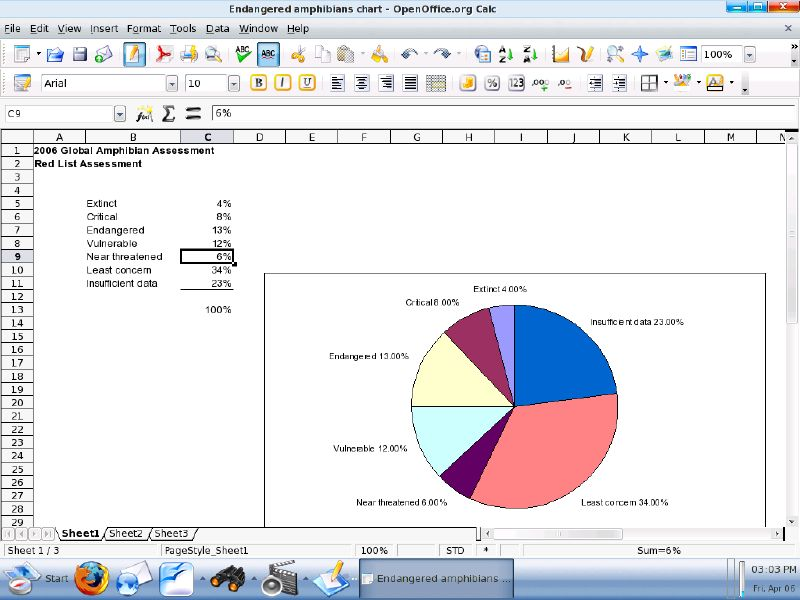Toggle Edit File mode icon

pyautogui.click(x=134, y=54)
